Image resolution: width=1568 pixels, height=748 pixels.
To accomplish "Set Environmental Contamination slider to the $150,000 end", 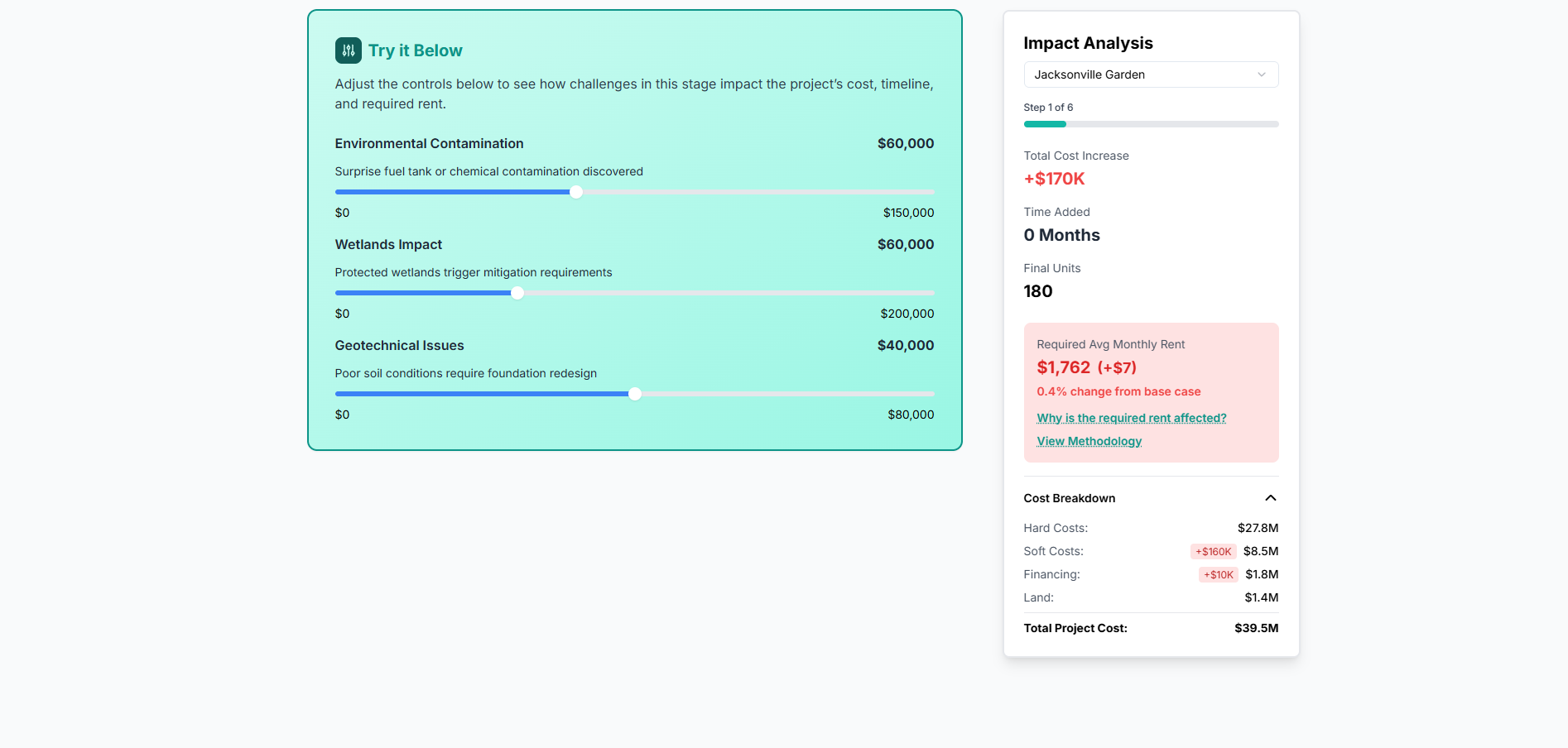I will click(x=931, y=192).
